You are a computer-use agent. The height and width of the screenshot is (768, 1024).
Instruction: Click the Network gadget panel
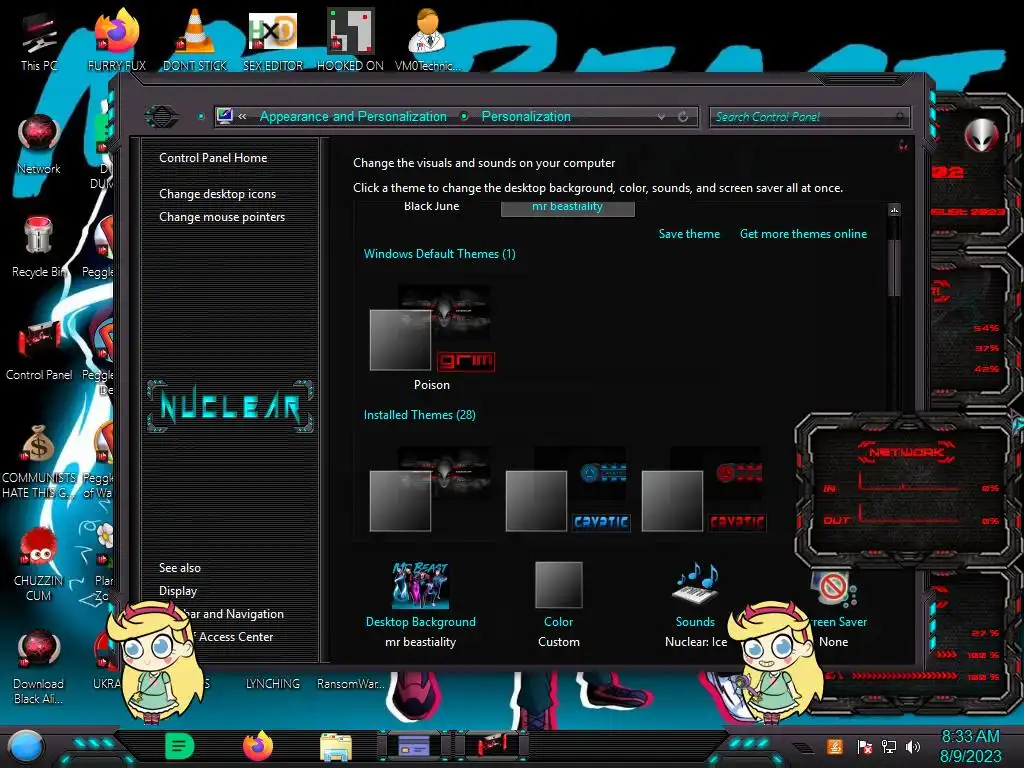pyautogui.click(x=906, y=490)
